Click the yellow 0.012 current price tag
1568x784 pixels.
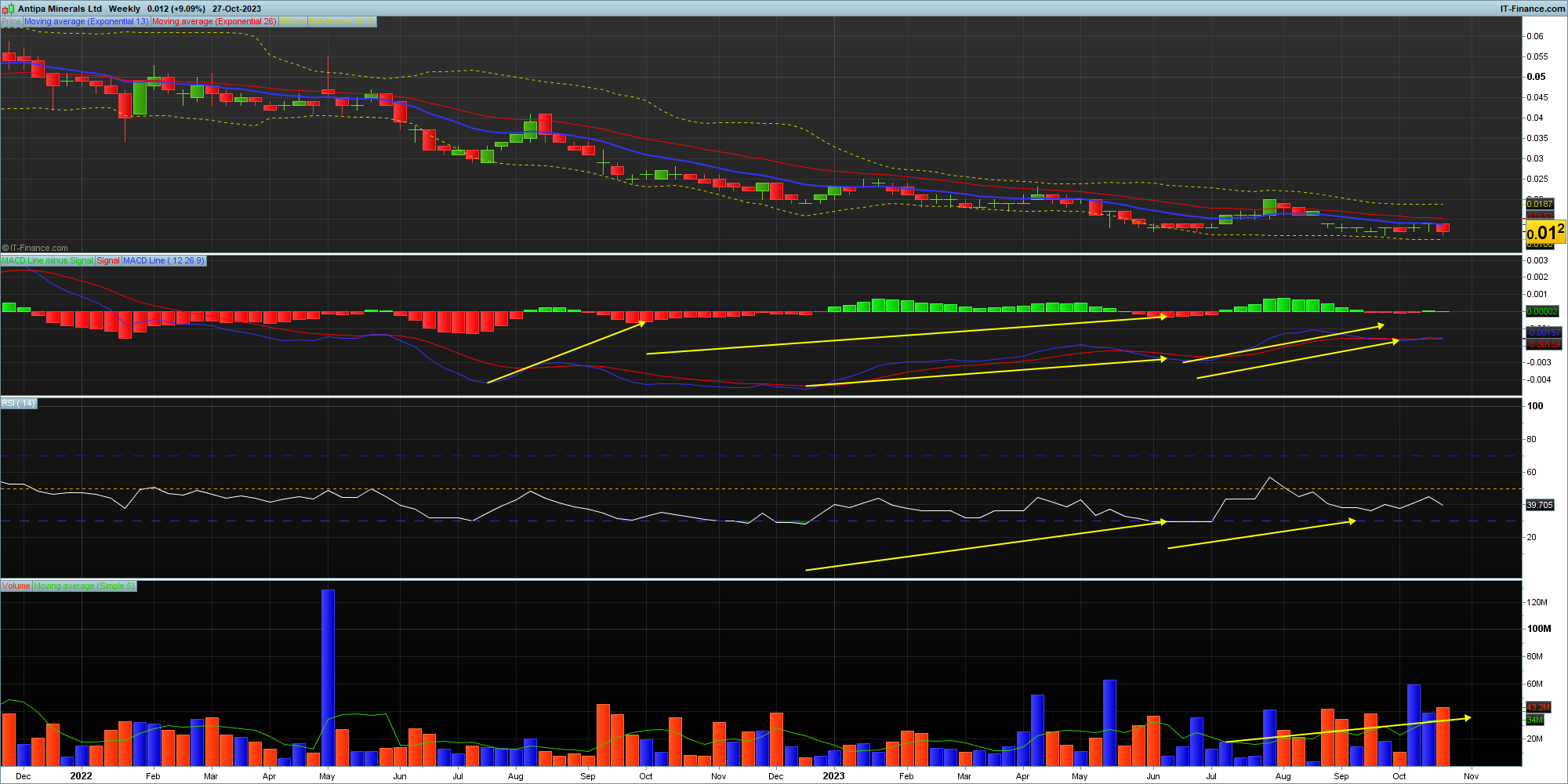tap(1545, 232)
